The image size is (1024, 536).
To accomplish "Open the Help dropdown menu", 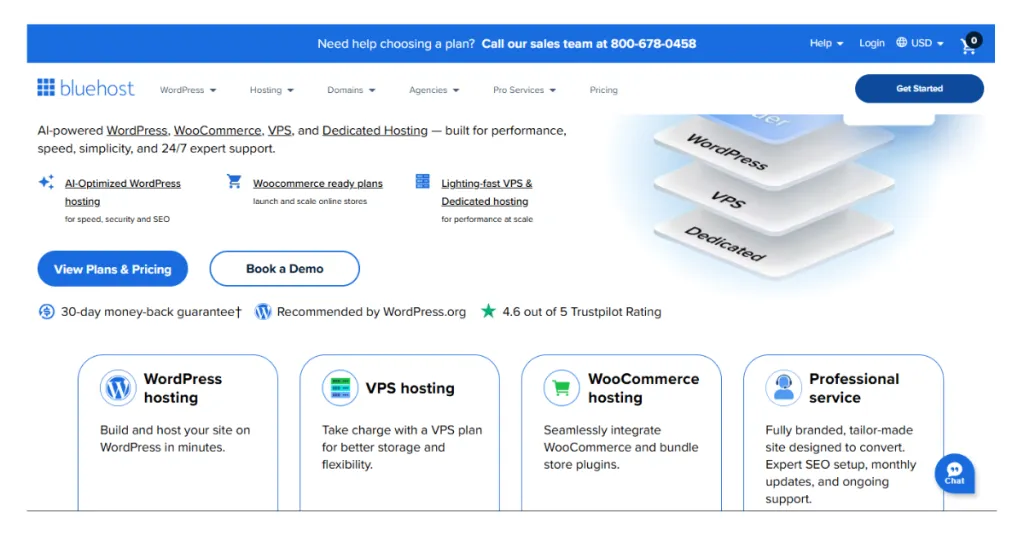I will tap(827, 43).
